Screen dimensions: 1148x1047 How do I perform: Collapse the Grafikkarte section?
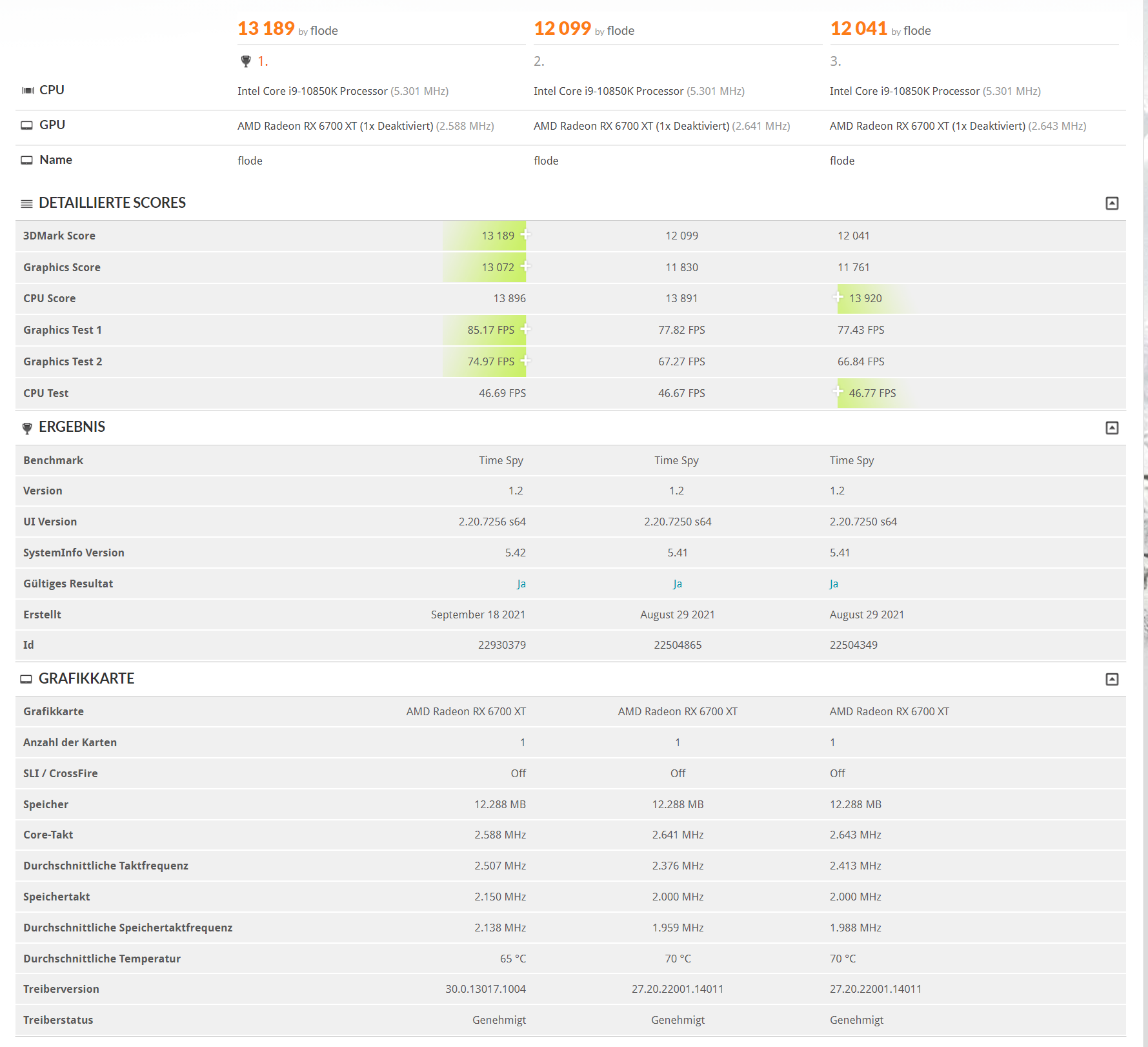pyautogui.click(x=1112, y=679)
